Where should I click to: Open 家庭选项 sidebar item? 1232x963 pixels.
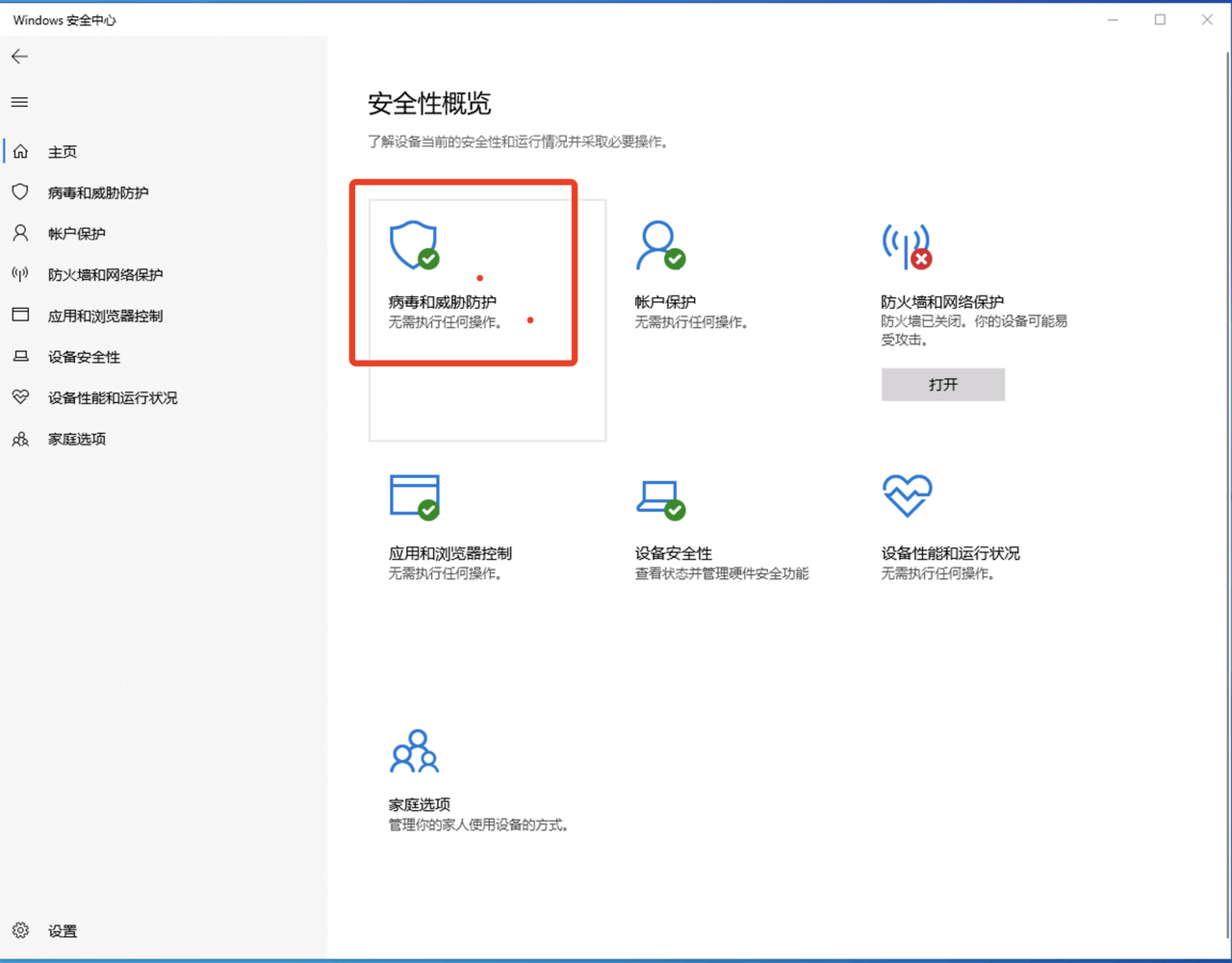pos(164,439)
